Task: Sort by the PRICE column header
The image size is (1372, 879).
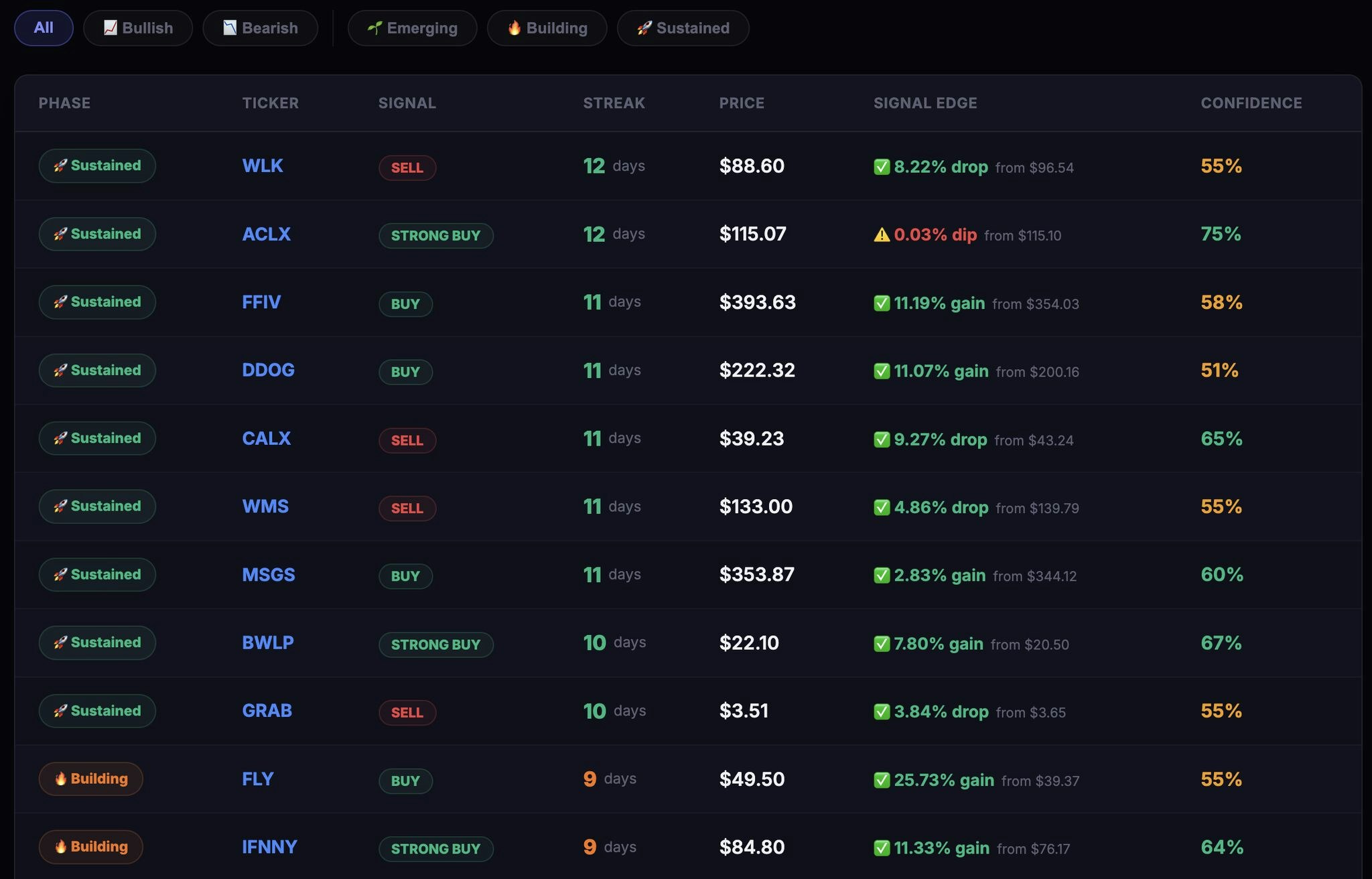Action: tap(742, 103)
